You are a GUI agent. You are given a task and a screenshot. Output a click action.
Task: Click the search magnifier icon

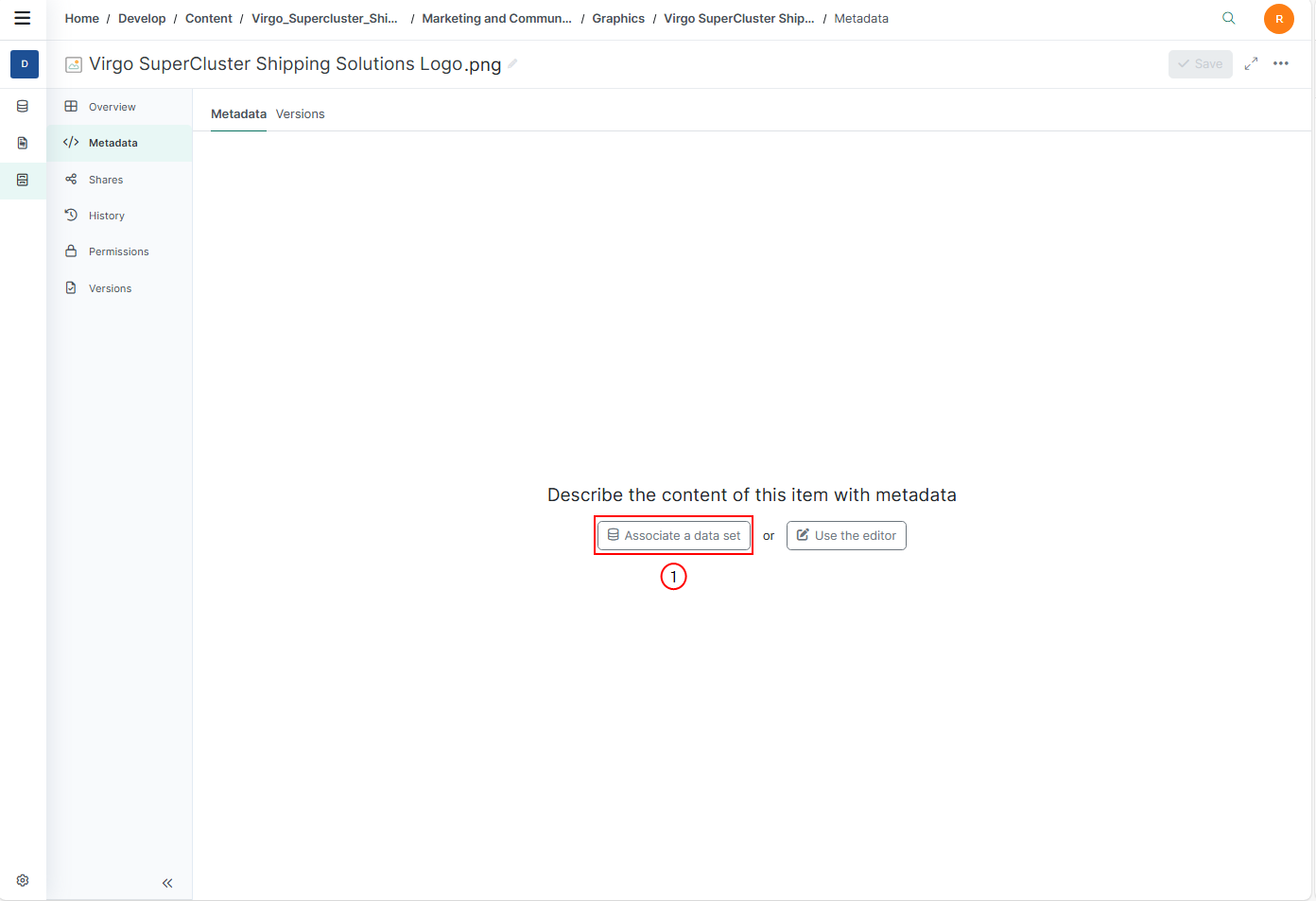point(1228,18)
